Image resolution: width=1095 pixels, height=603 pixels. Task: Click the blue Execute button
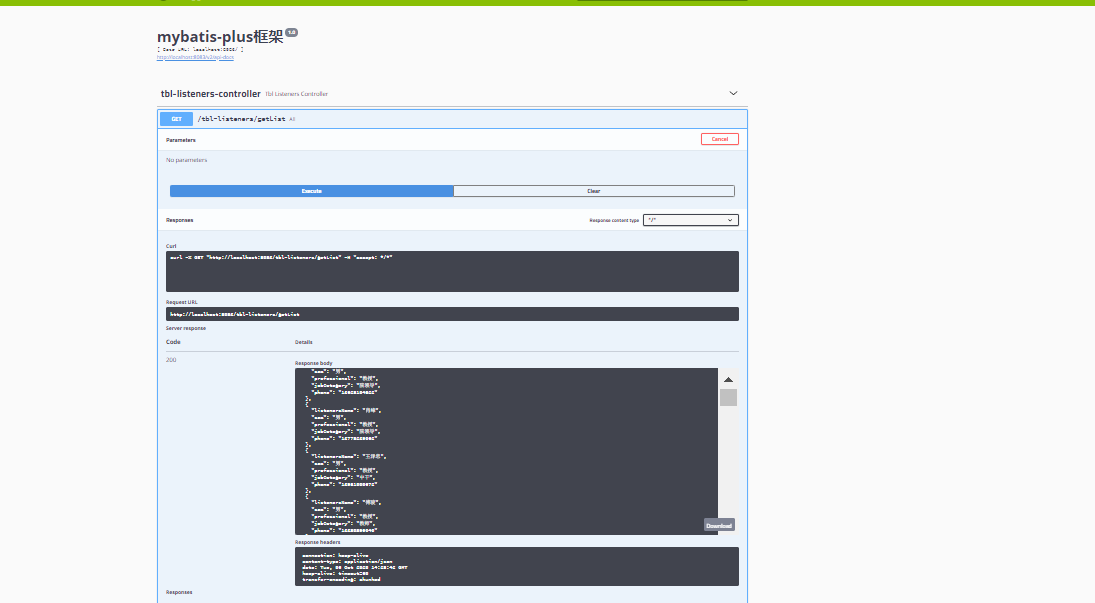pyautogui.click(x=311, y=191)
